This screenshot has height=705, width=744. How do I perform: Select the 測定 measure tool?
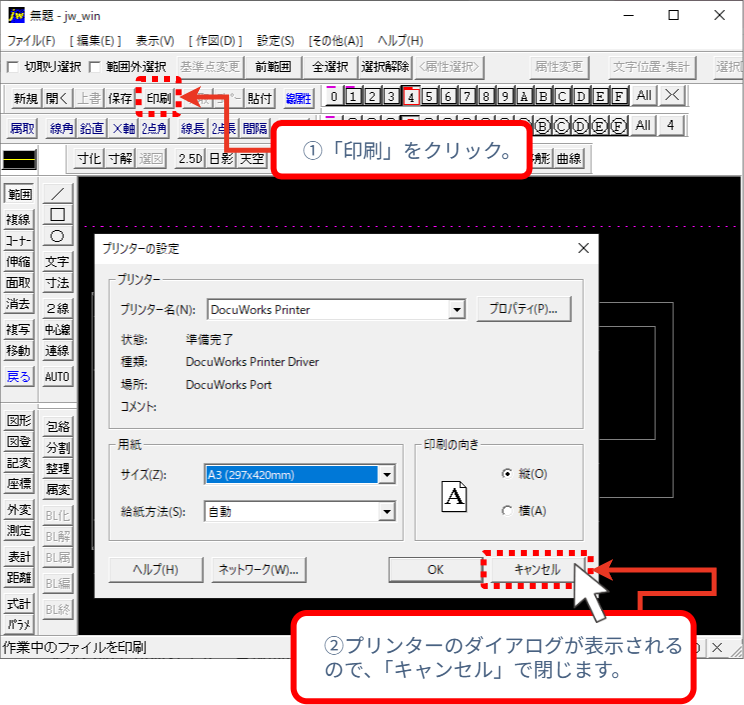point(19,530)
